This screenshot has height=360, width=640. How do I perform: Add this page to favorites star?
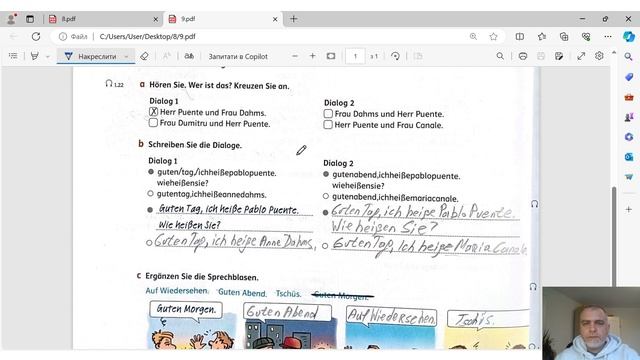tap(493, 37)
